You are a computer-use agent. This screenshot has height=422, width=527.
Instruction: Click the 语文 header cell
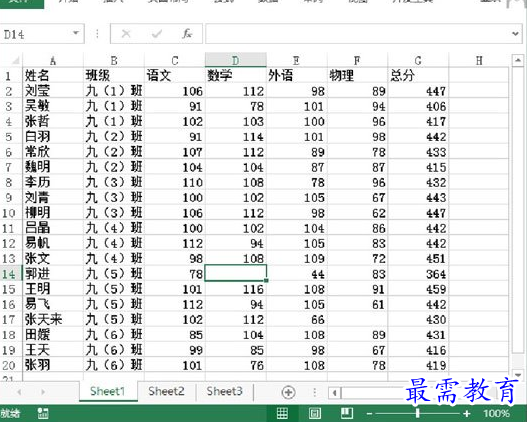pyautogui.click(x=175, y=75)
